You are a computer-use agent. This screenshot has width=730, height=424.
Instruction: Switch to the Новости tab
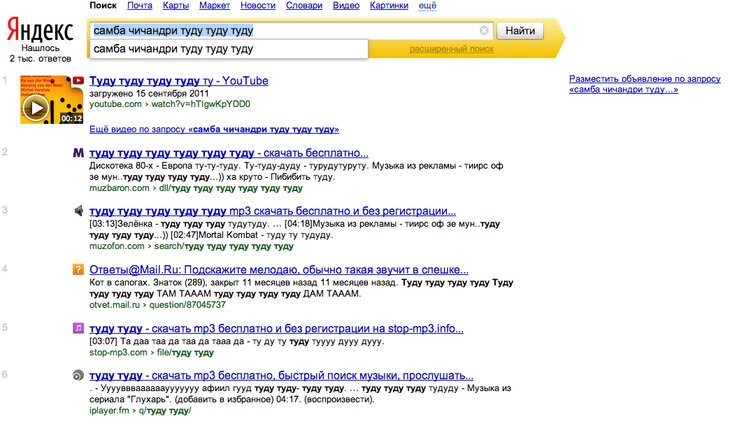coord(258,6)
